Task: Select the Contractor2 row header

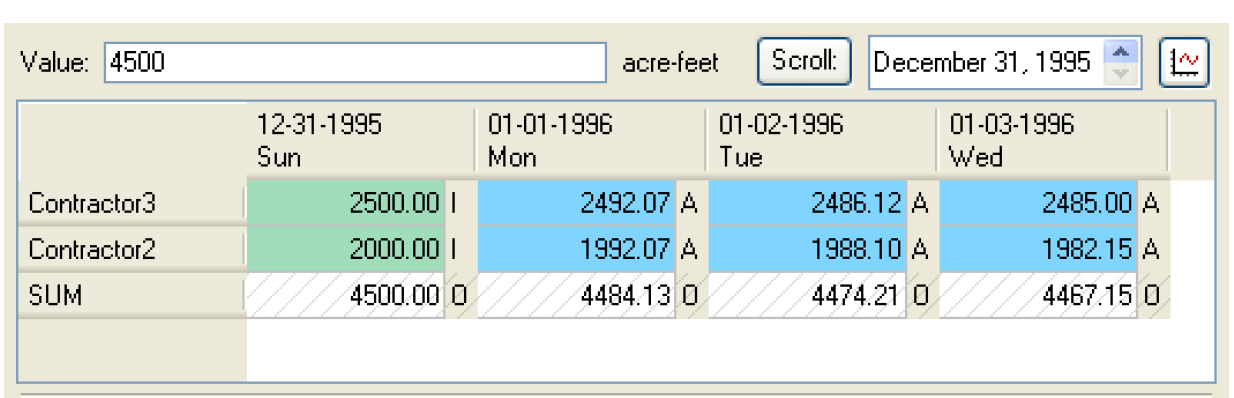Action: coord(132,250)
